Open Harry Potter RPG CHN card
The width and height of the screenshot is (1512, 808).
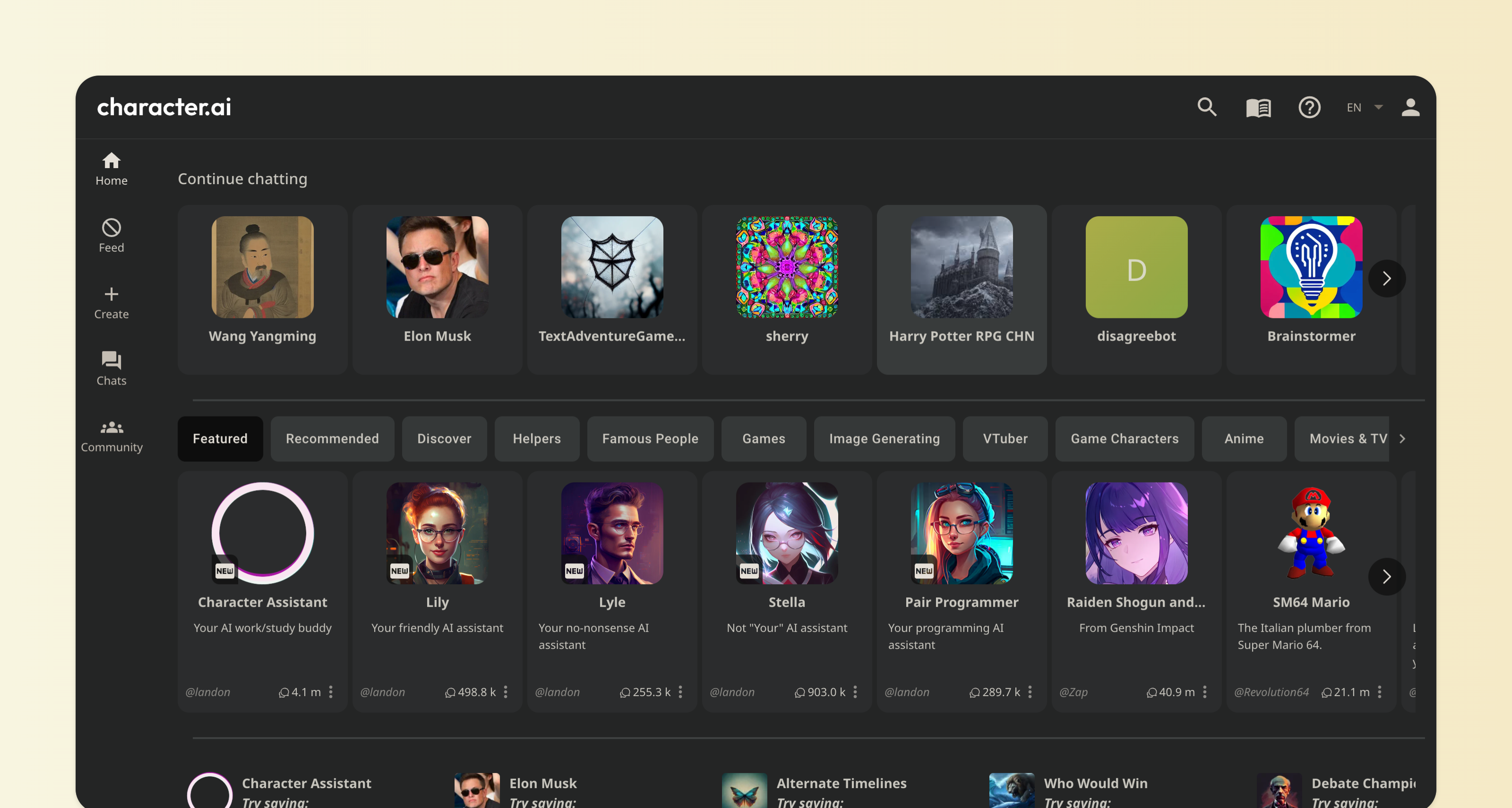pyautogui.click(x=962, y=289)
